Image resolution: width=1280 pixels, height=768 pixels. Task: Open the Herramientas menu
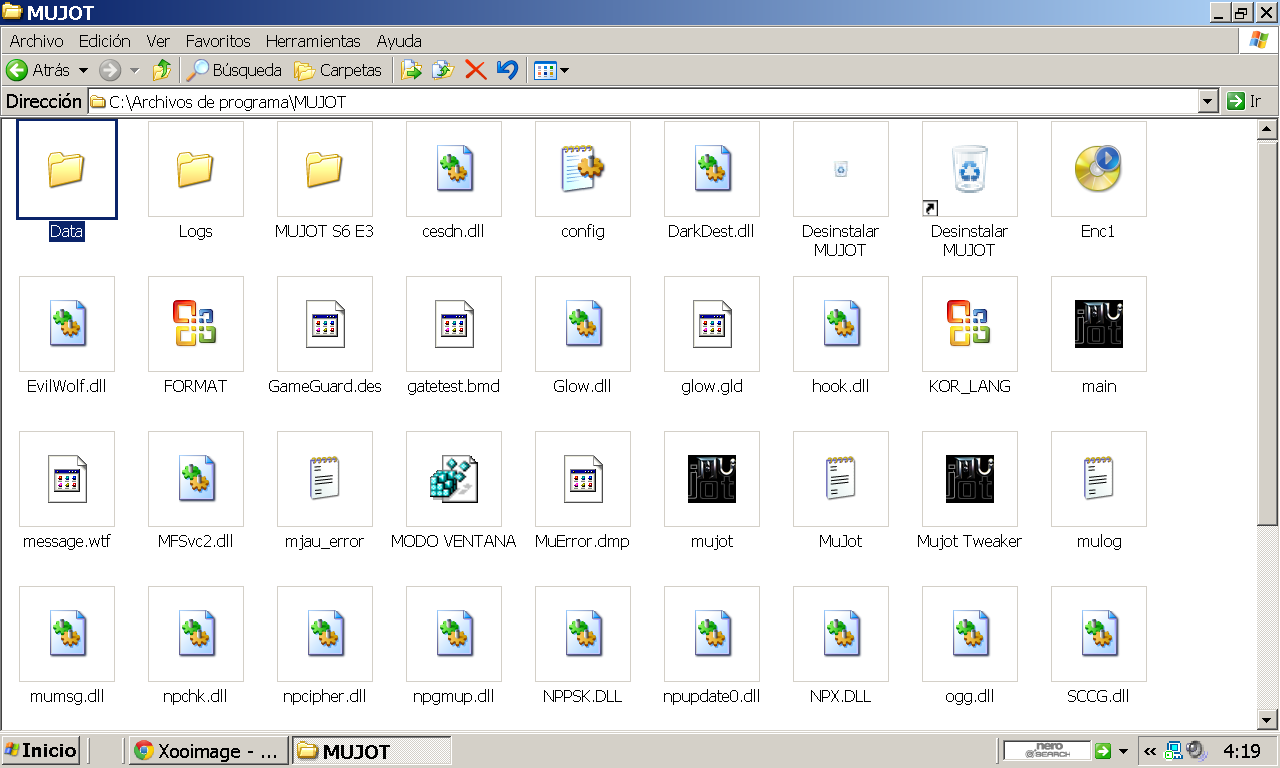pos(312,41)
